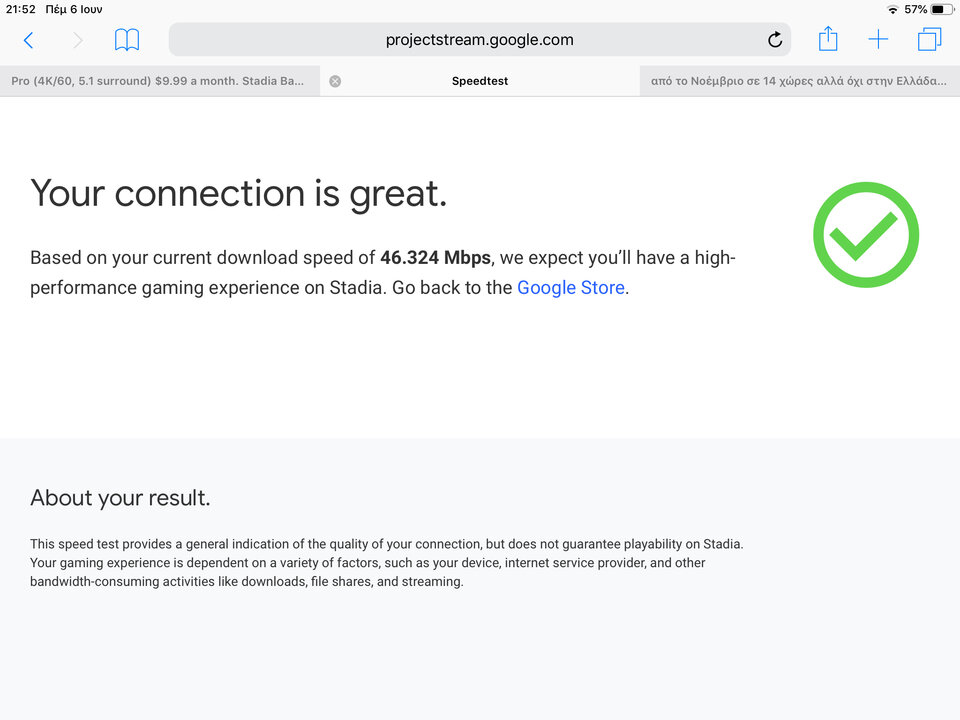The width and height of the screenshot is (960, 720).
Task: Check the Wi-Fi status icon
Action: point(893,9)
